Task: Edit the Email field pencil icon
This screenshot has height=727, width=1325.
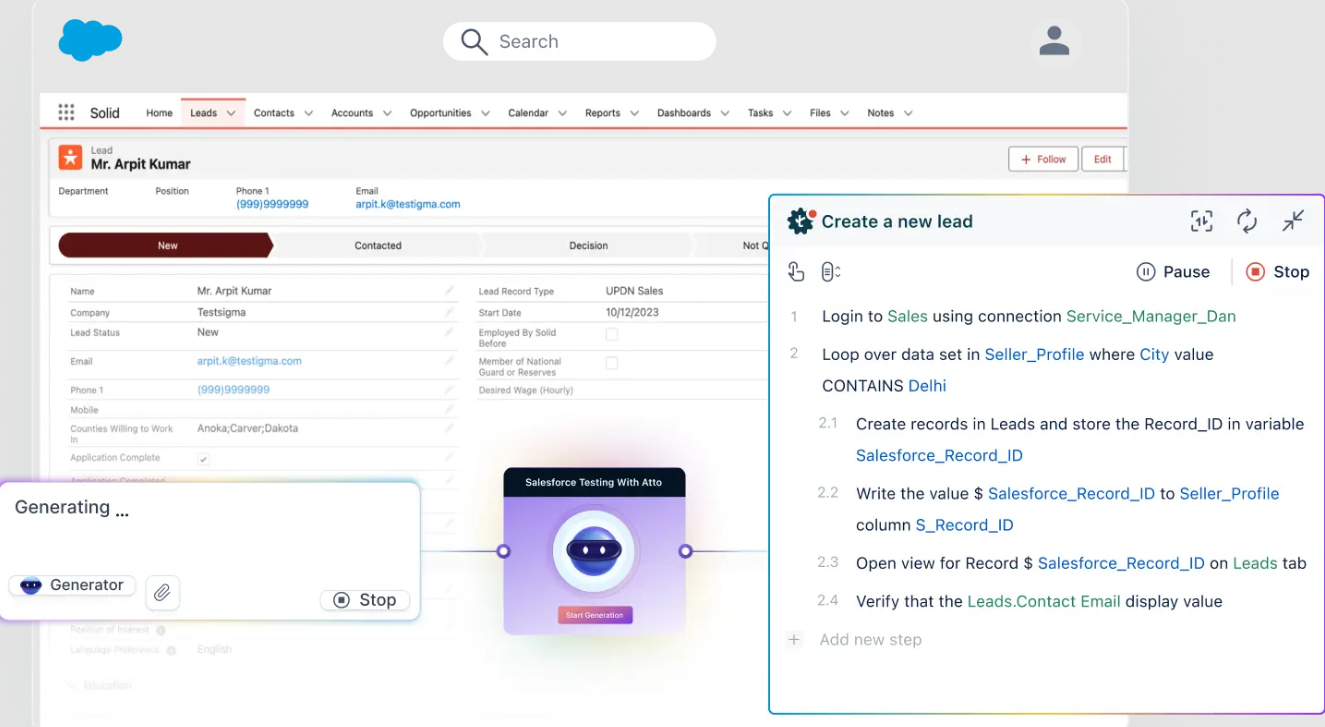Action: click(450, 361)
